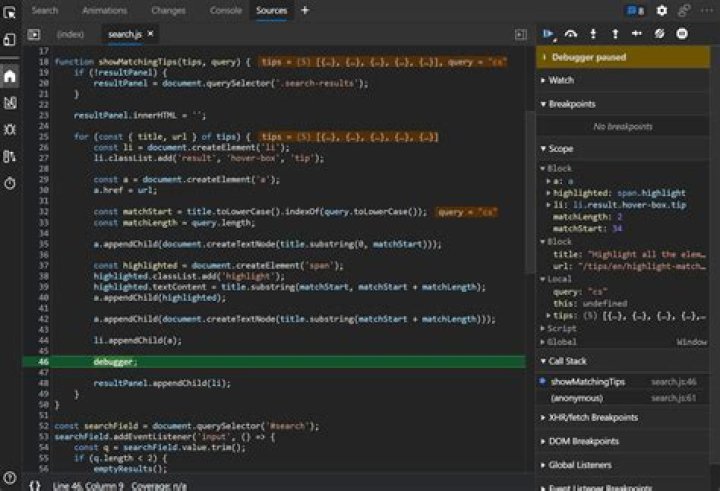
Task: Open the more options ellipsis menu
Action: click(708, 10)
